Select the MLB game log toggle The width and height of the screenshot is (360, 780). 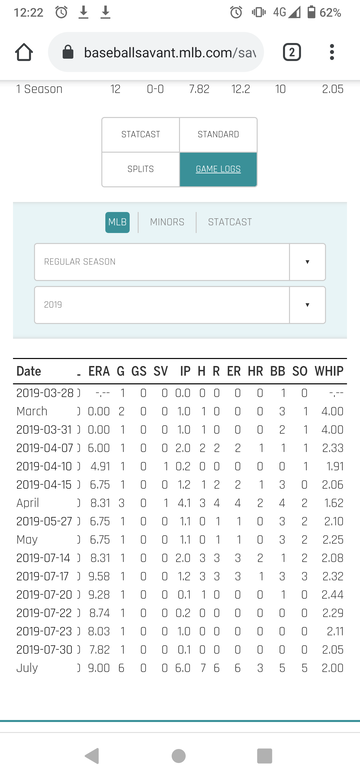tap(117, 222)
